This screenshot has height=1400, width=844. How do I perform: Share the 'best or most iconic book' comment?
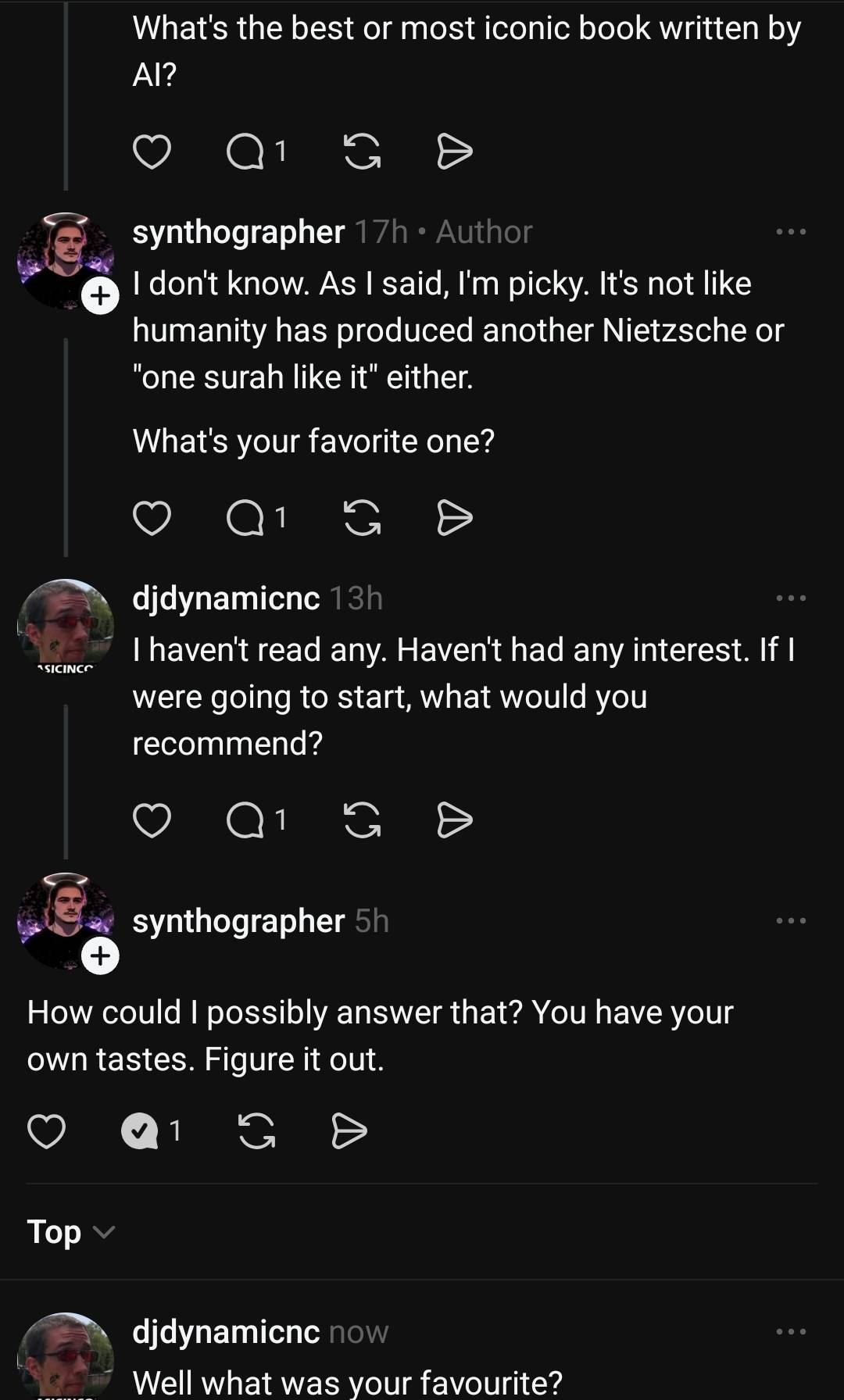click(x=454, y=151)
